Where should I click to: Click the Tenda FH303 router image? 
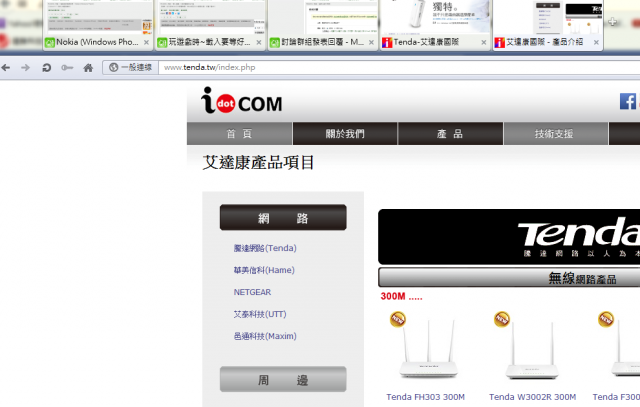pos(428,350)
